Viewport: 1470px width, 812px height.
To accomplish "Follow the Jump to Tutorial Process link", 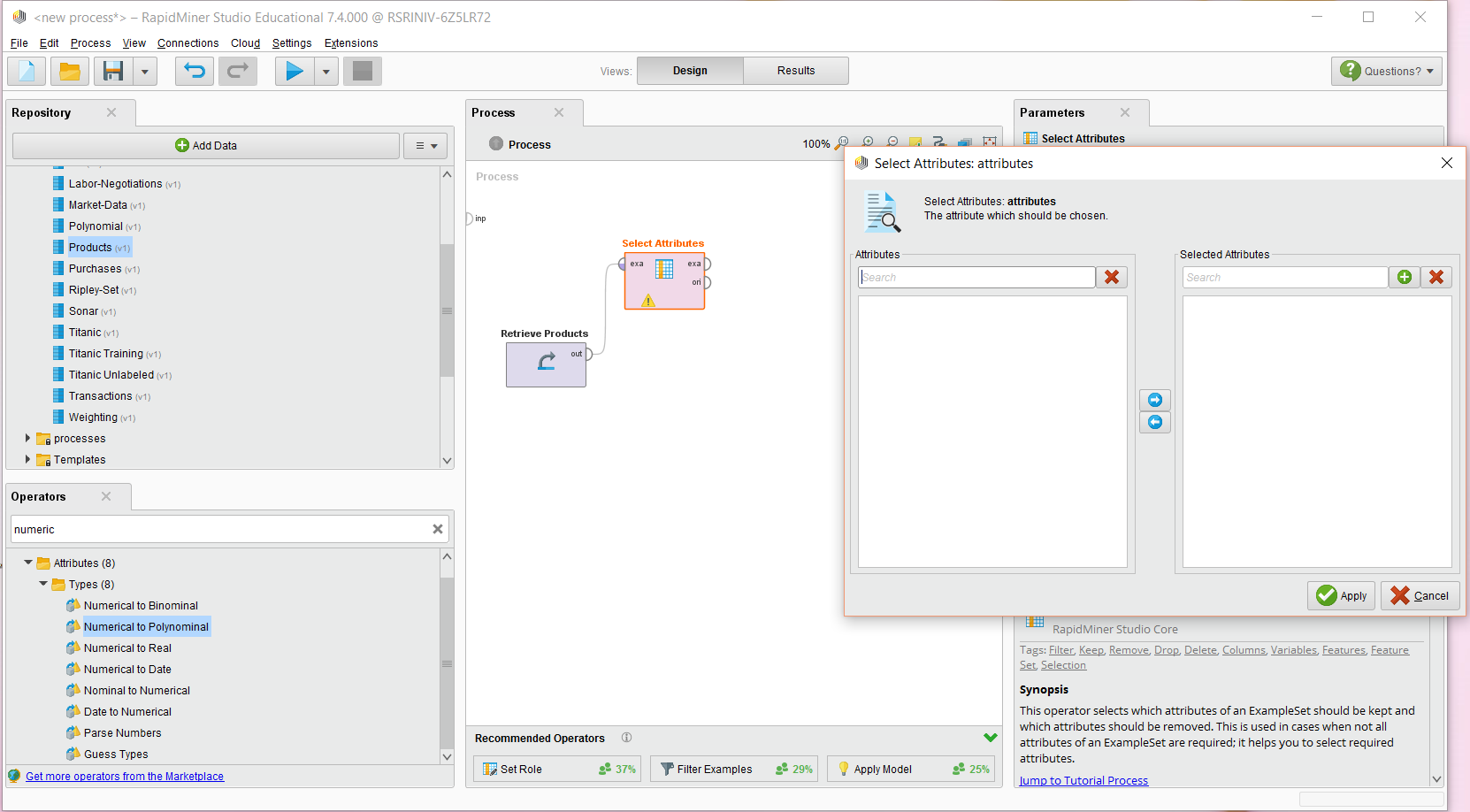I will 1083,780.
